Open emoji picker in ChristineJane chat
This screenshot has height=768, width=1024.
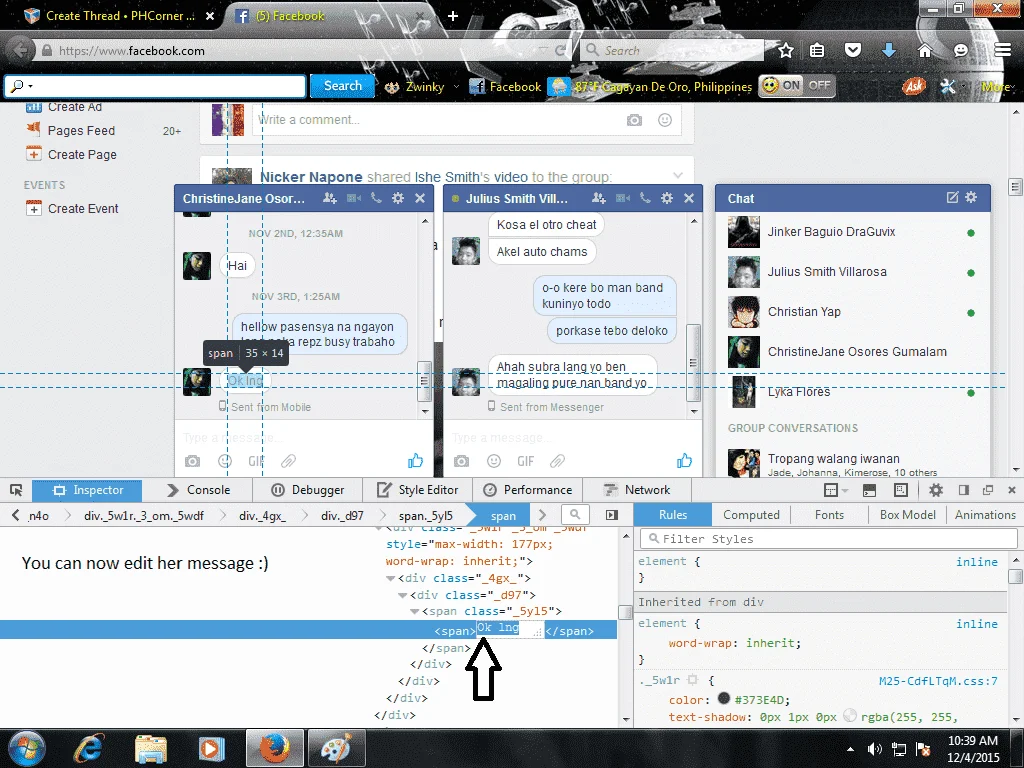tap(225, 461)
